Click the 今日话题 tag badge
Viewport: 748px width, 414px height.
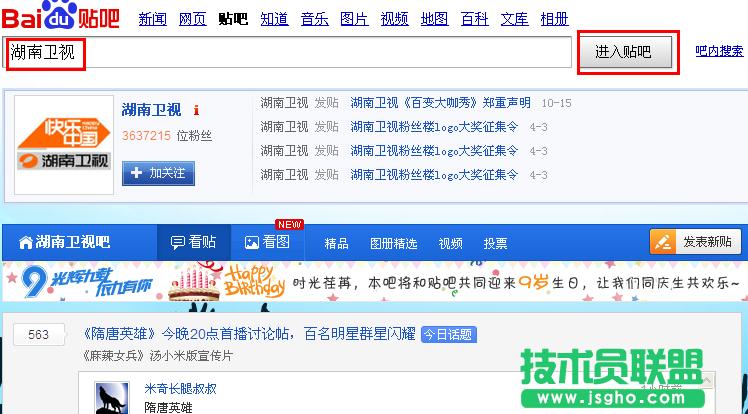coord(446,334)
